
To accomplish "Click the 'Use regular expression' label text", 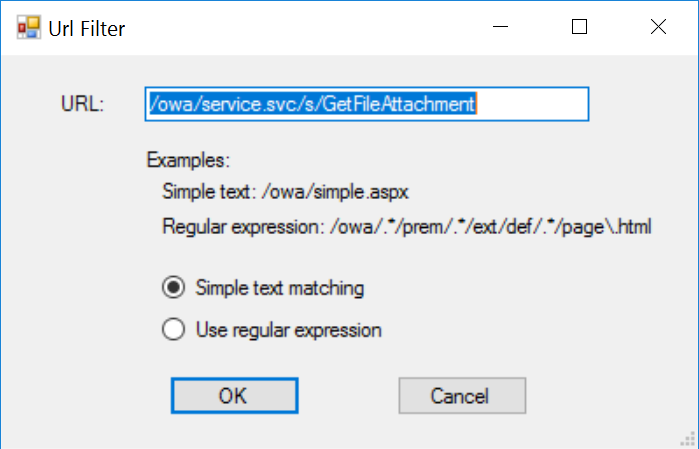I will point(289,329).
